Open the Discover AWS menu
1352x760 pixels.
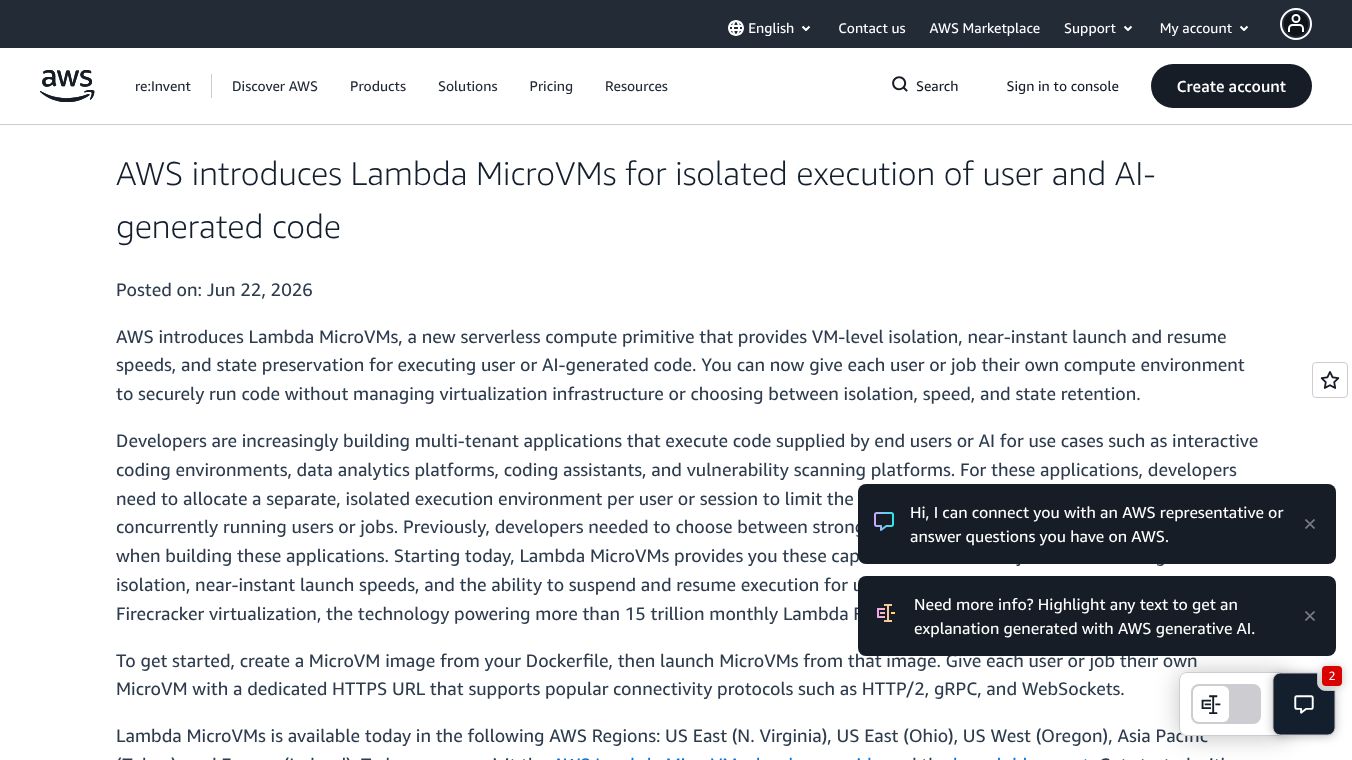tap(275, 86)
